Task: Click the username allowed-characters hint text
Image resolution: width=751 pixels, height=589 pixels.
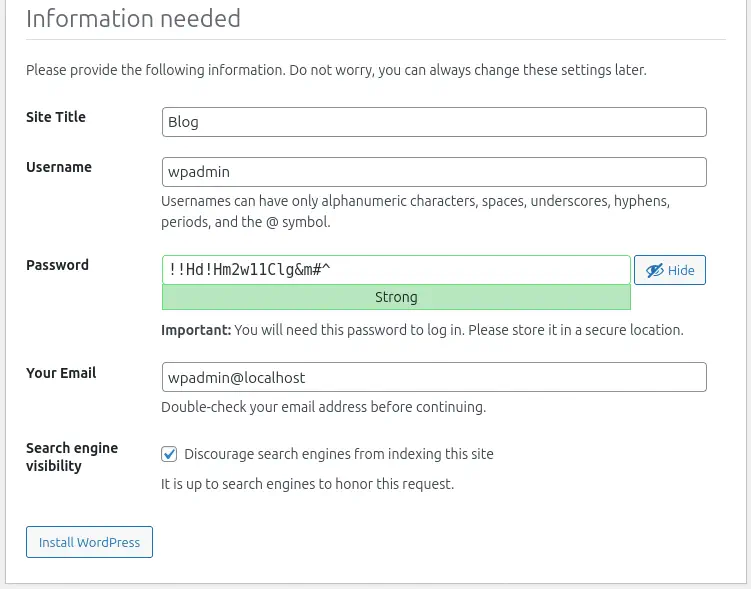Action: click(415, 211)
